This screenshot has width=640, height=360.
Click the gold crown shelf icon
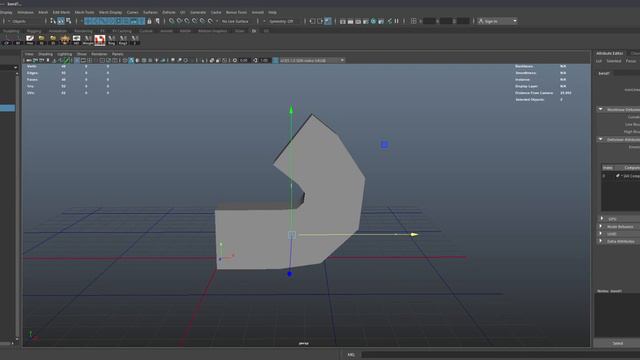65,40
